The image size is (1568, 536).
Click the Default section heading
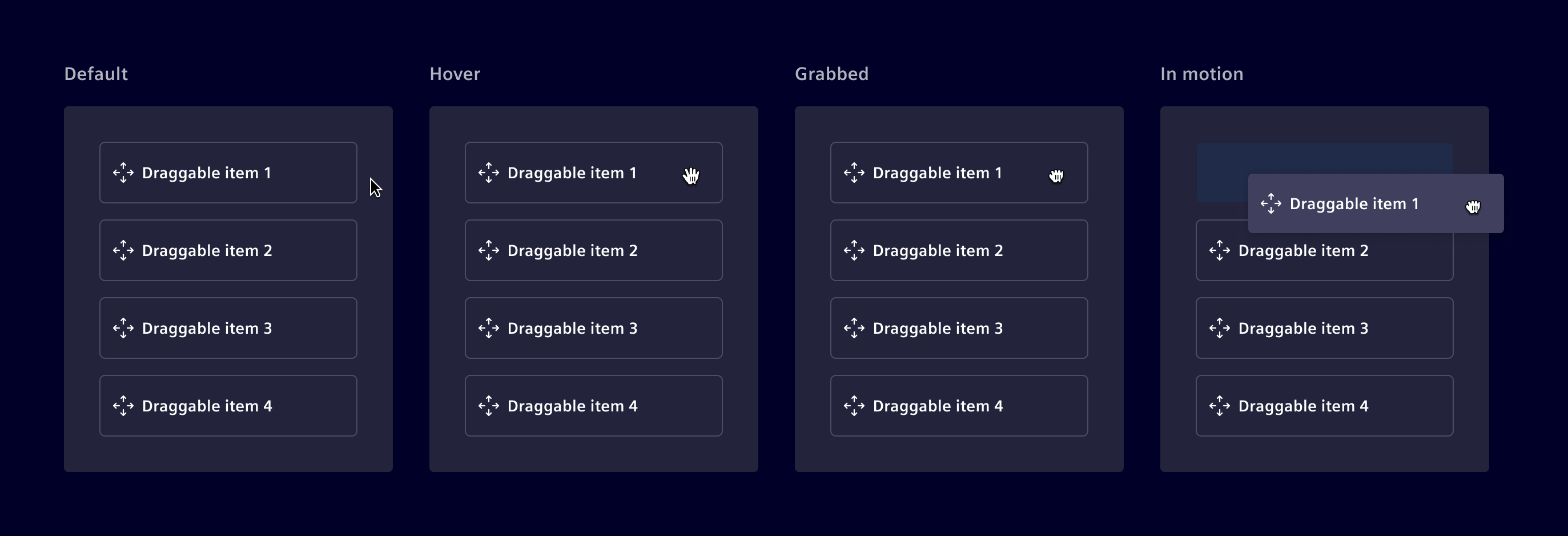[x=95, y=74]
